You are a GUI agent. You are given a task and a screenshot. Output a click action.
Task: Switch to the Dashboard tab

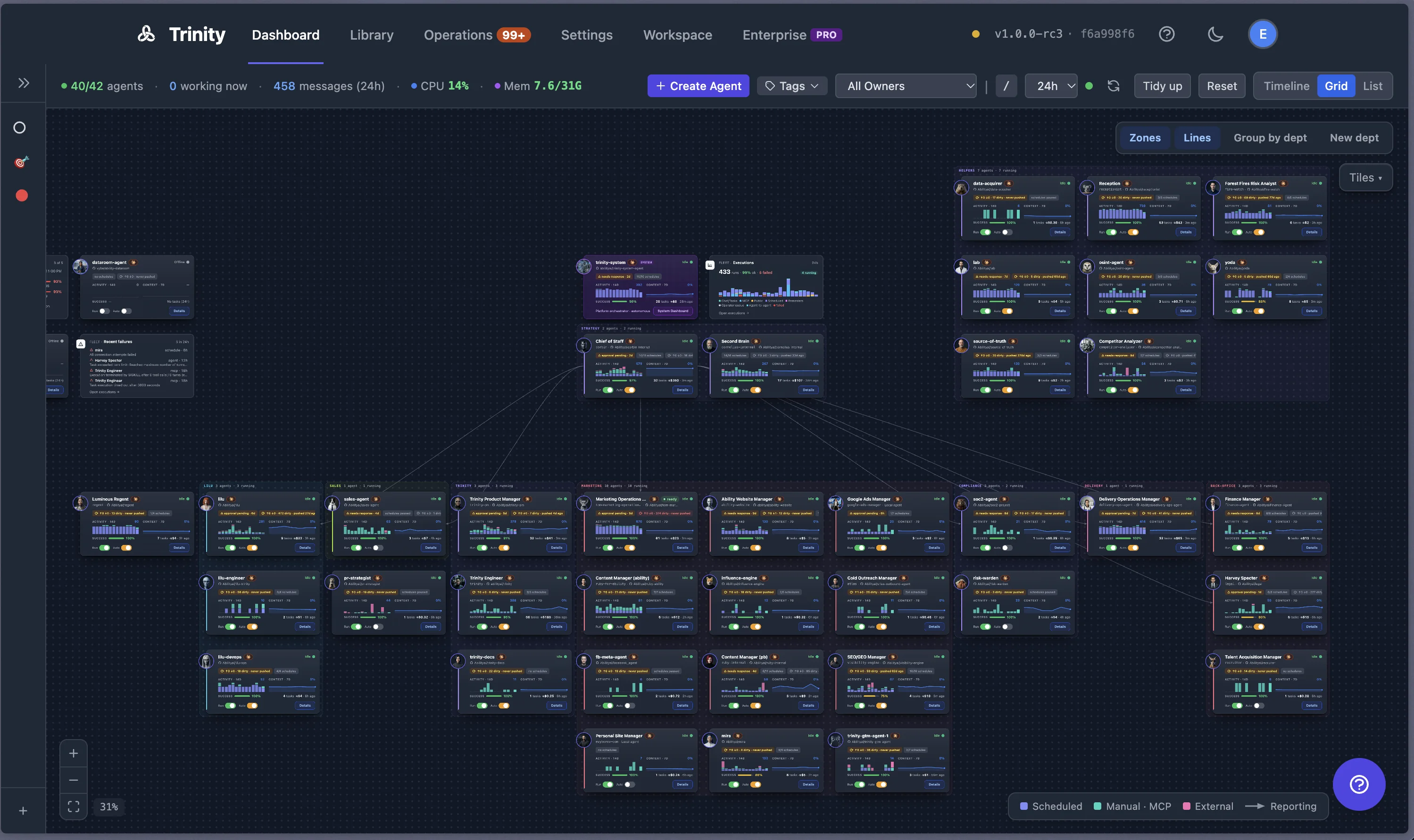pyautogui.click(x=285, y=35)
